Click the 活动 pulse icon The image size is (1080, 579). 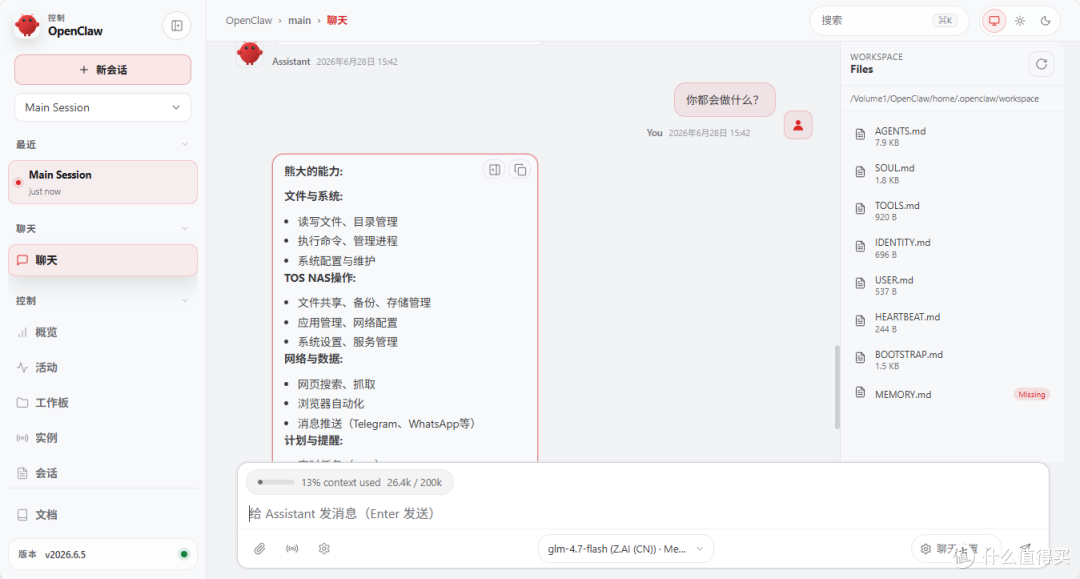click(x=22, y=368)
